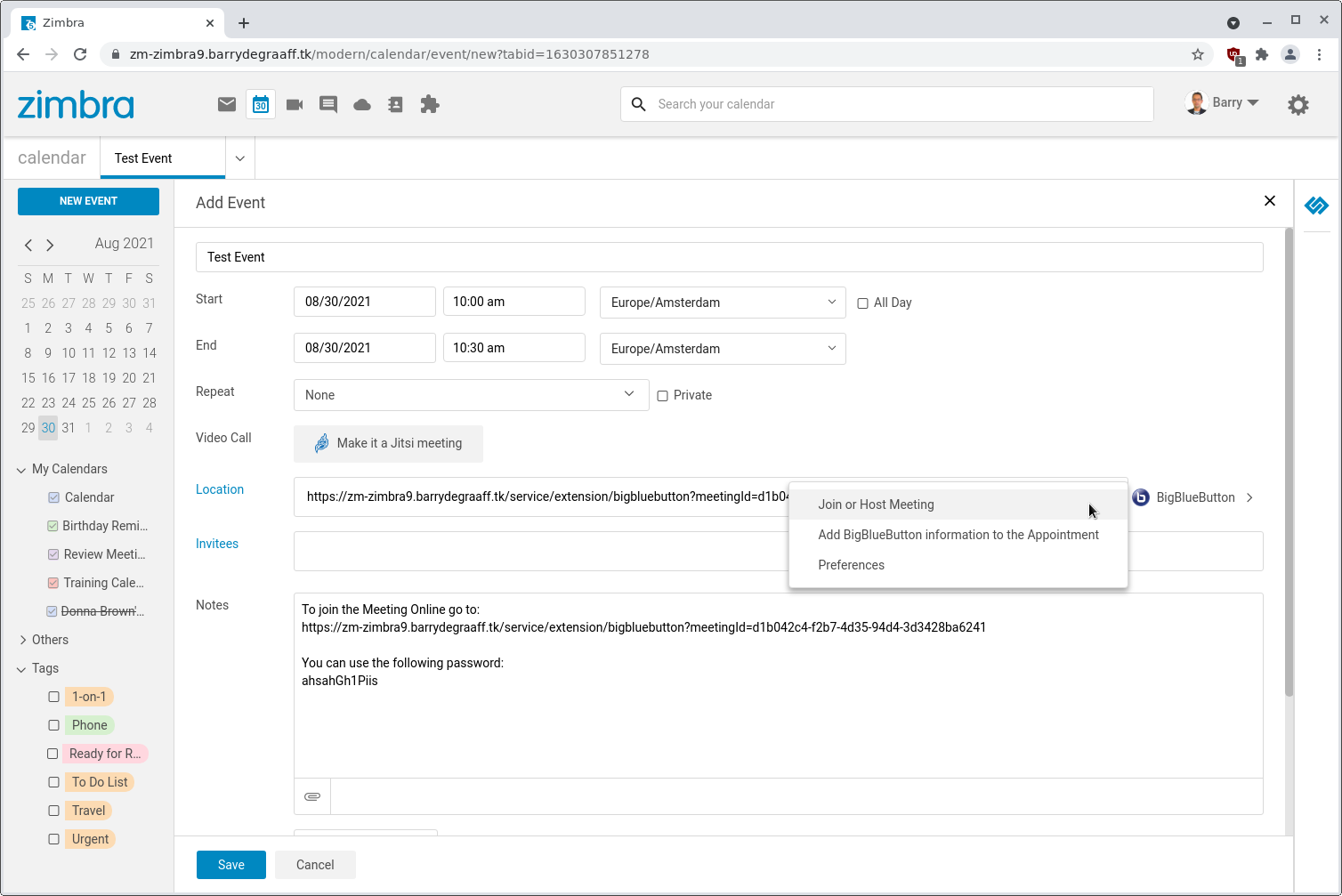Toggle the Training Calendar checkbox
This screenshot has width=1342, height=896.
pos(53,583)
